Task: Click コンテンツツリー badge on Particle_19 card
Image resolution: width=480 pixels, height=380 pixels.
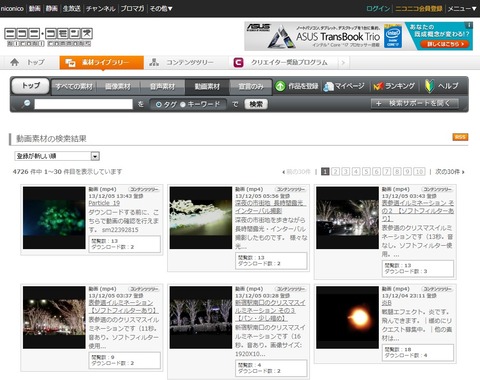Action: point(144,189)
